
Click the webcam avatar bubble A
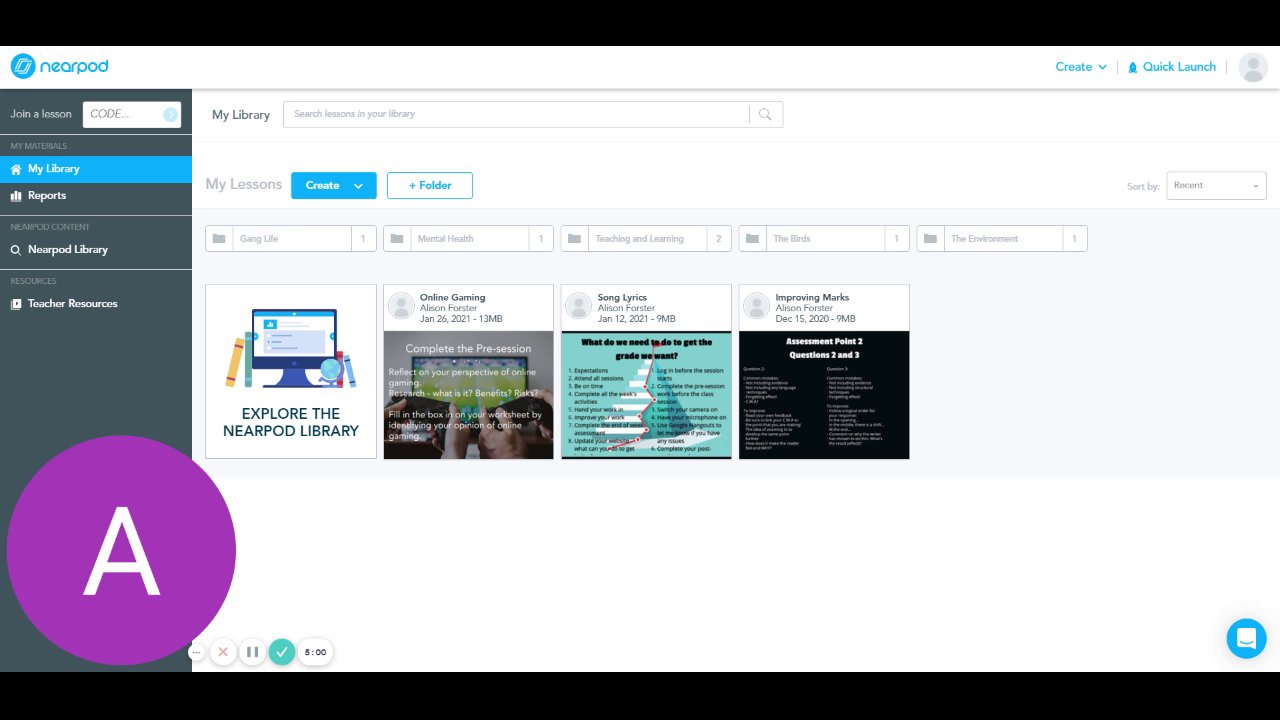coord(121,550)
